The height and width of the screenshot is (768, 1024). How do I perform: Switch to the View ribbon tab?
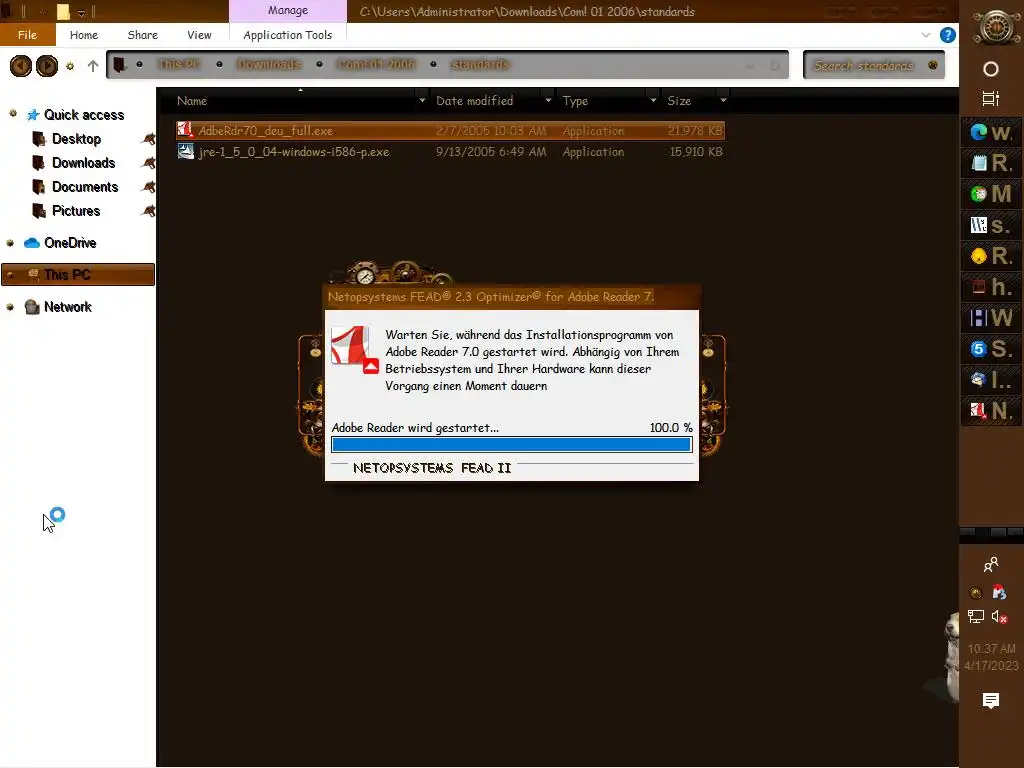pos(199,35)
